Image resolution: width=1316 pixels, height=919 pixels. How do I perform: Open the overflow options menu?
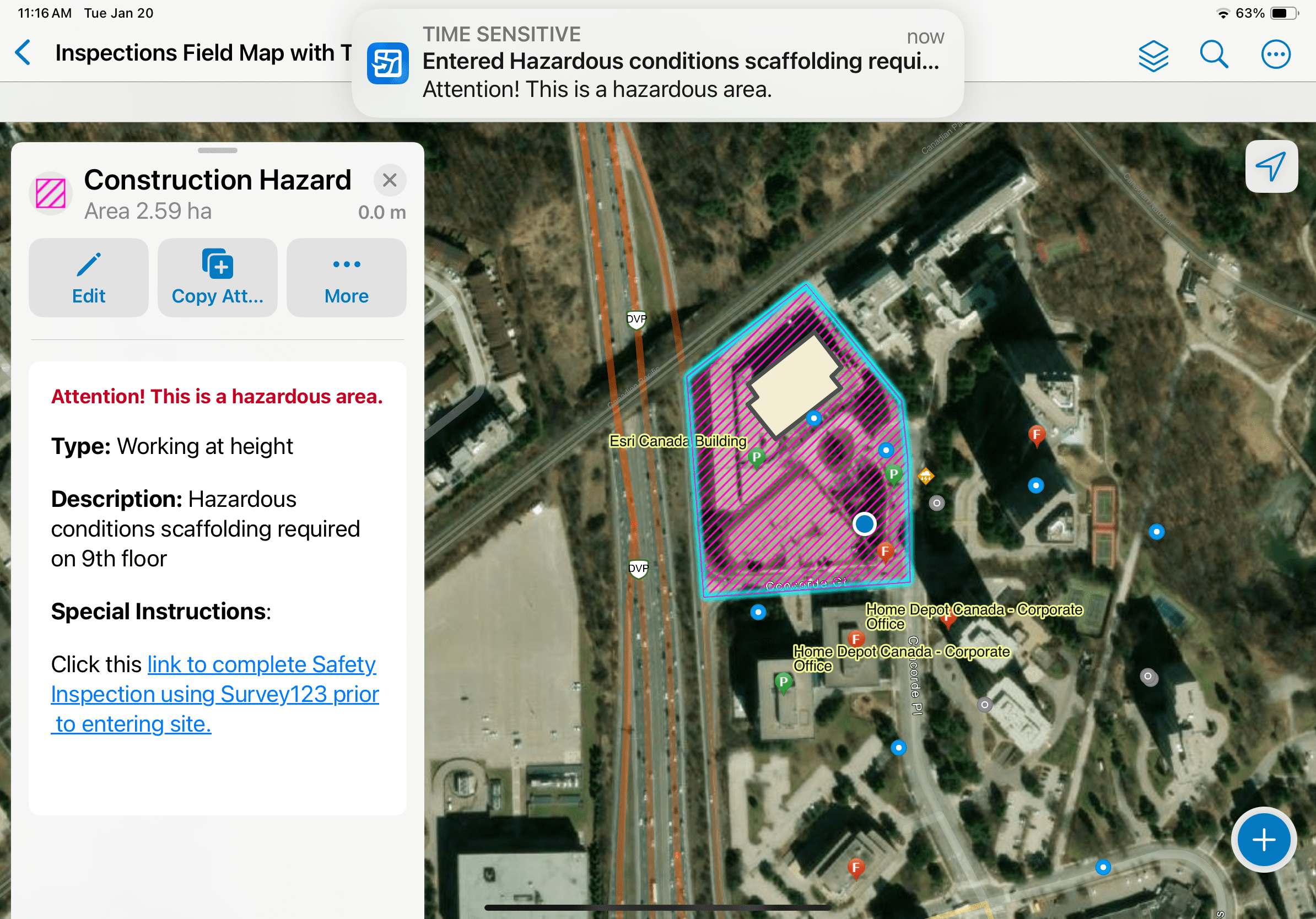tap(1276, 55)
